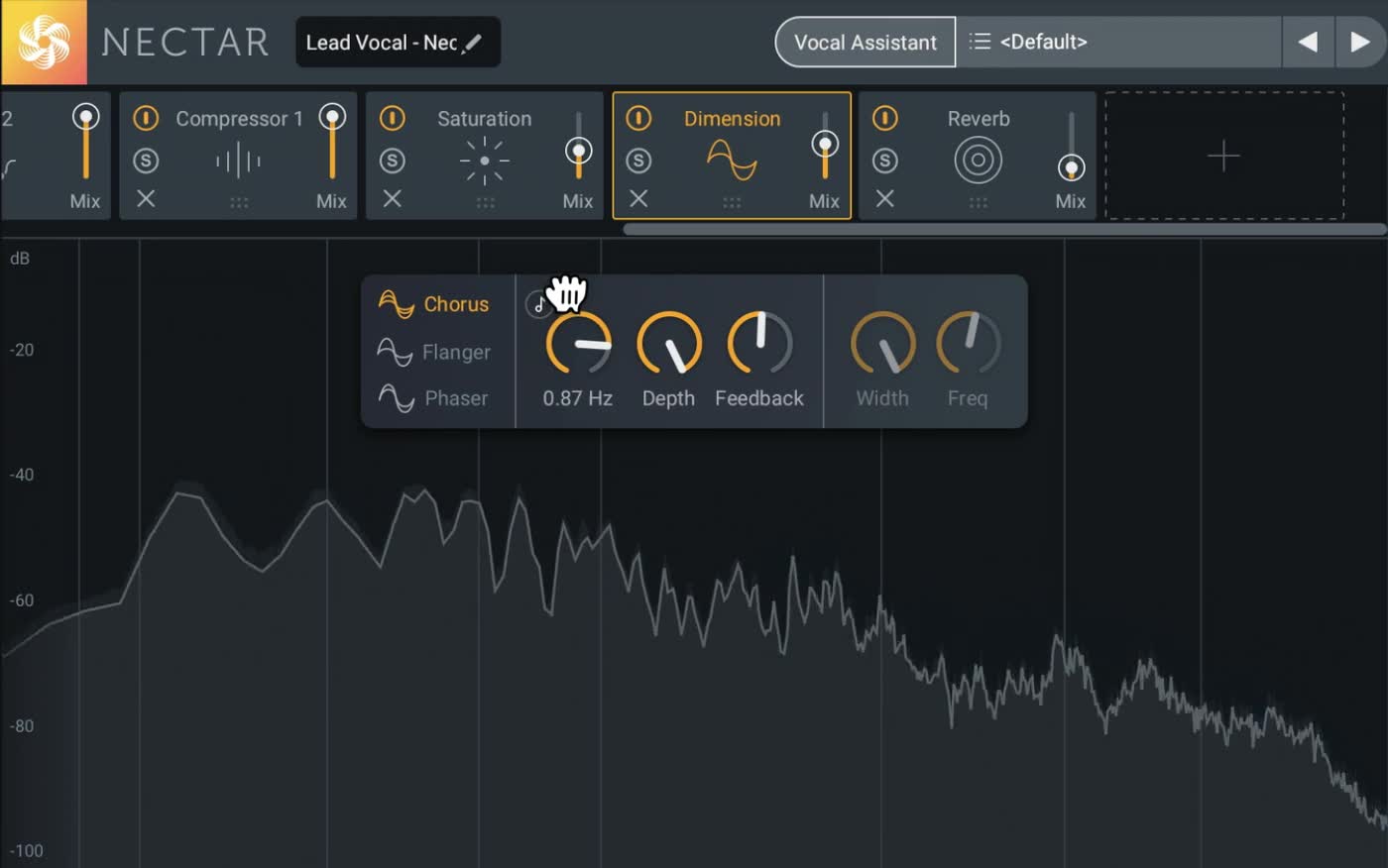This screenshot has width=1388, height=868.
Task: Select the Compressor 1 waveform icon
Action: [x=238, y=161]
